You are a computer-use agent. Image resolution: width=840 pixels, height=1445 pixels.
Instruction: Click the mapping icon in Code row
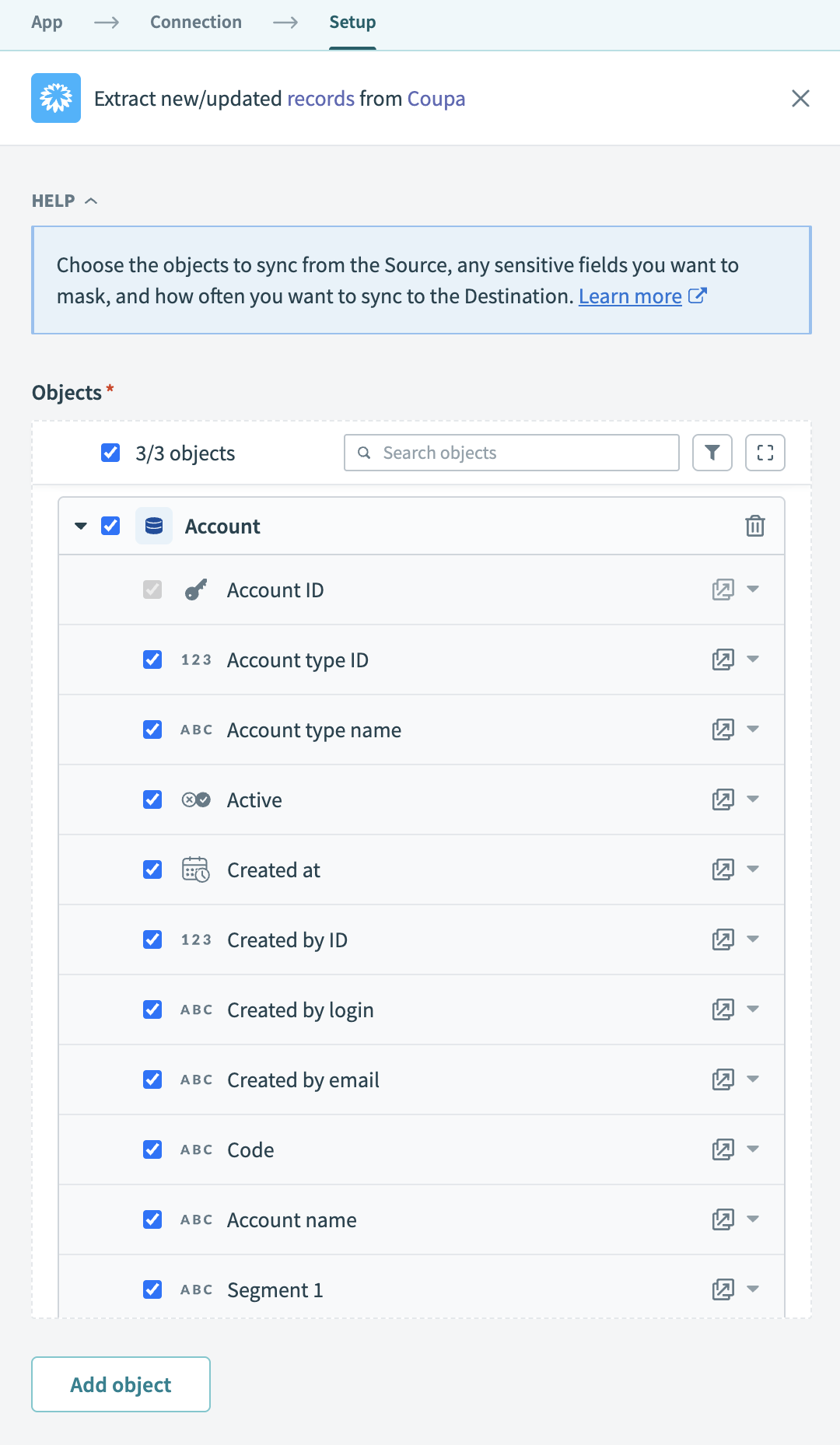click(723, 1149)
